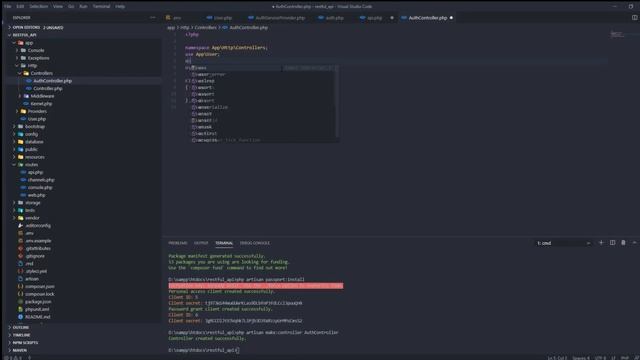The height and width of the screenshot is (360, 640).
Task: Switch to the auth.php editor tab
Action: (334, 18)
